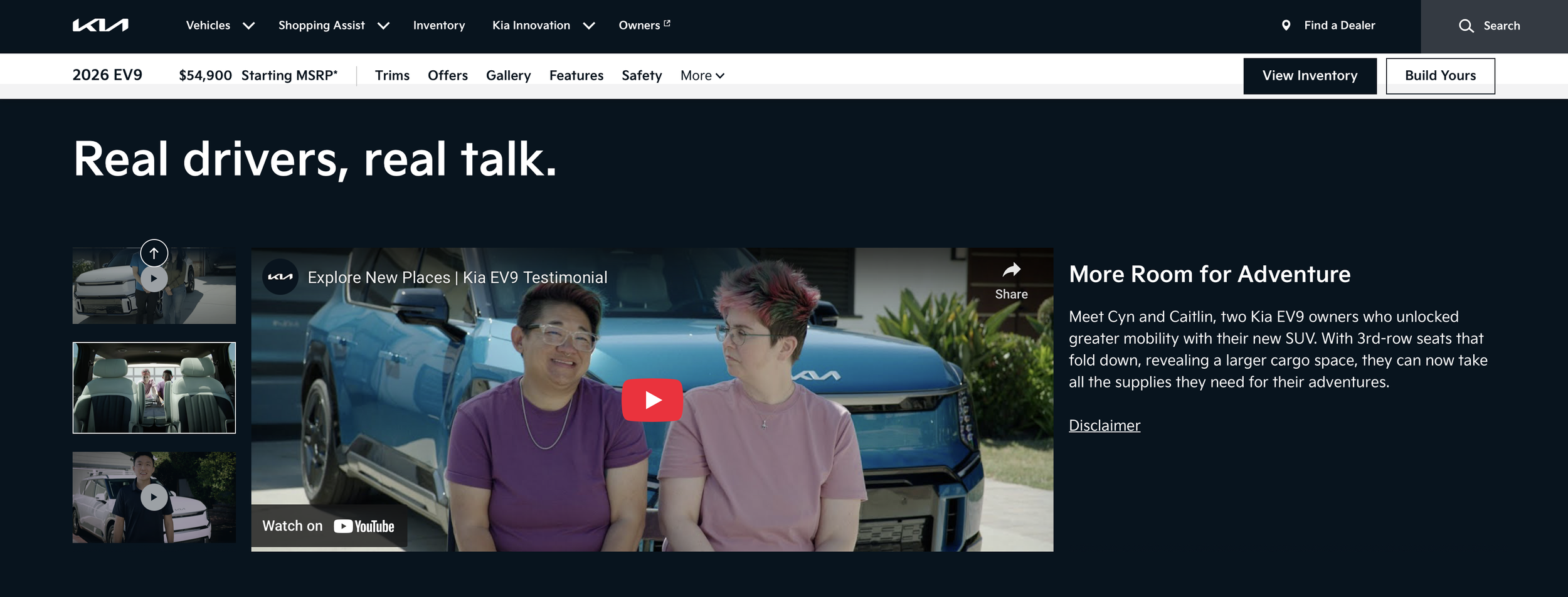
Task: Expand the Vehicles menu chevron
Action: tap(248, 26)
